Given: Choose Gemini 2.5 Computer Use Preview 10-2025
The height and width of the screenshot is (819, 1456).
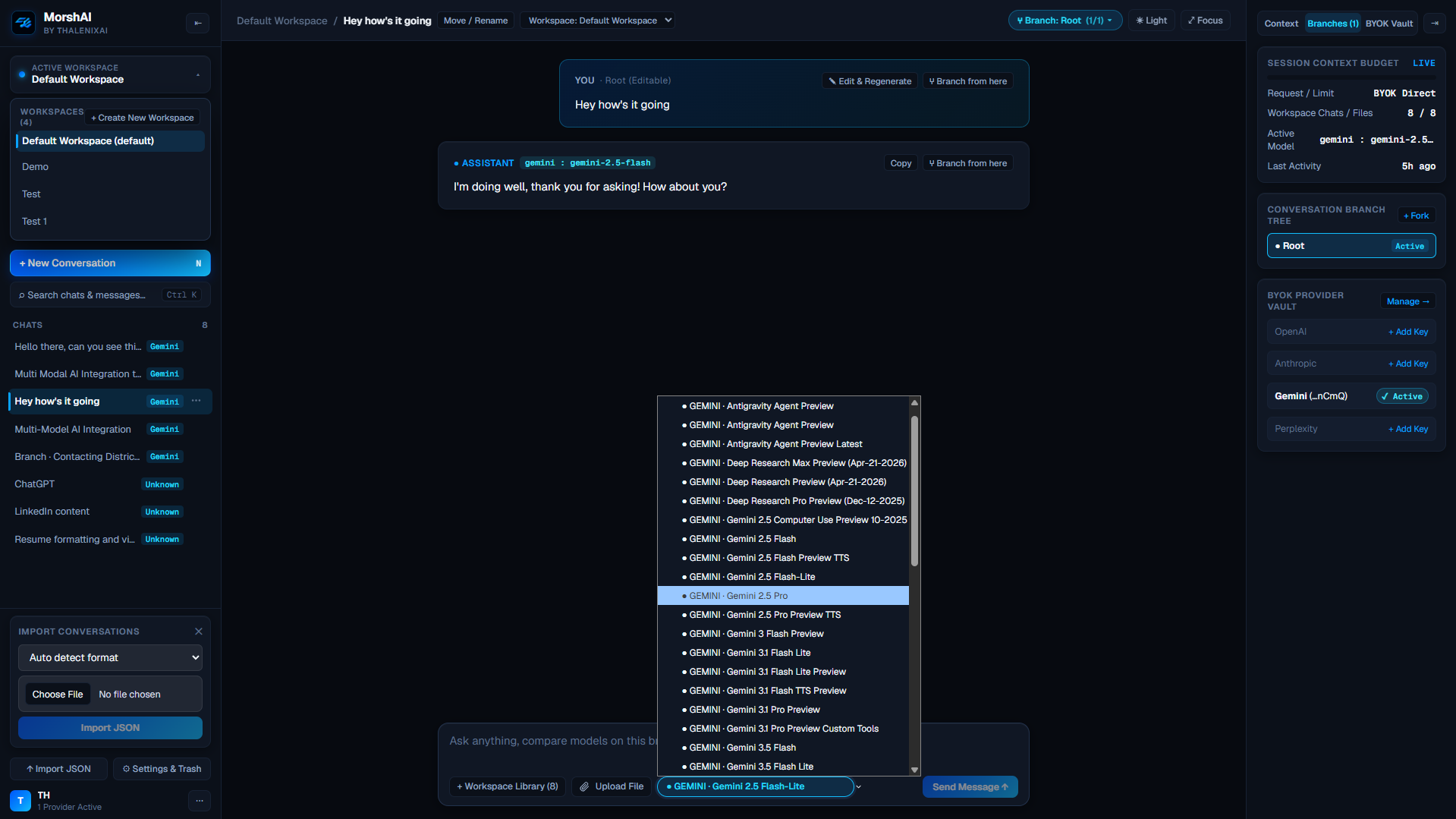Looking at the screenshot, I should (x=782, y=520).
